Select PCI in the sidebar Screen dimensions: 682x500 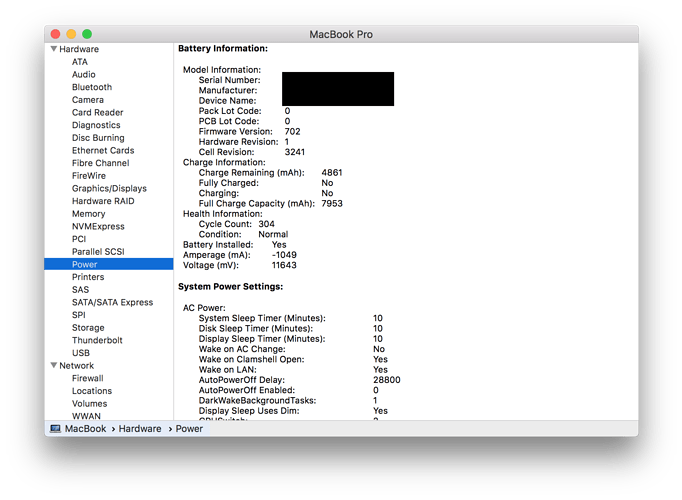pyautogui.click(x=79, y=239)
